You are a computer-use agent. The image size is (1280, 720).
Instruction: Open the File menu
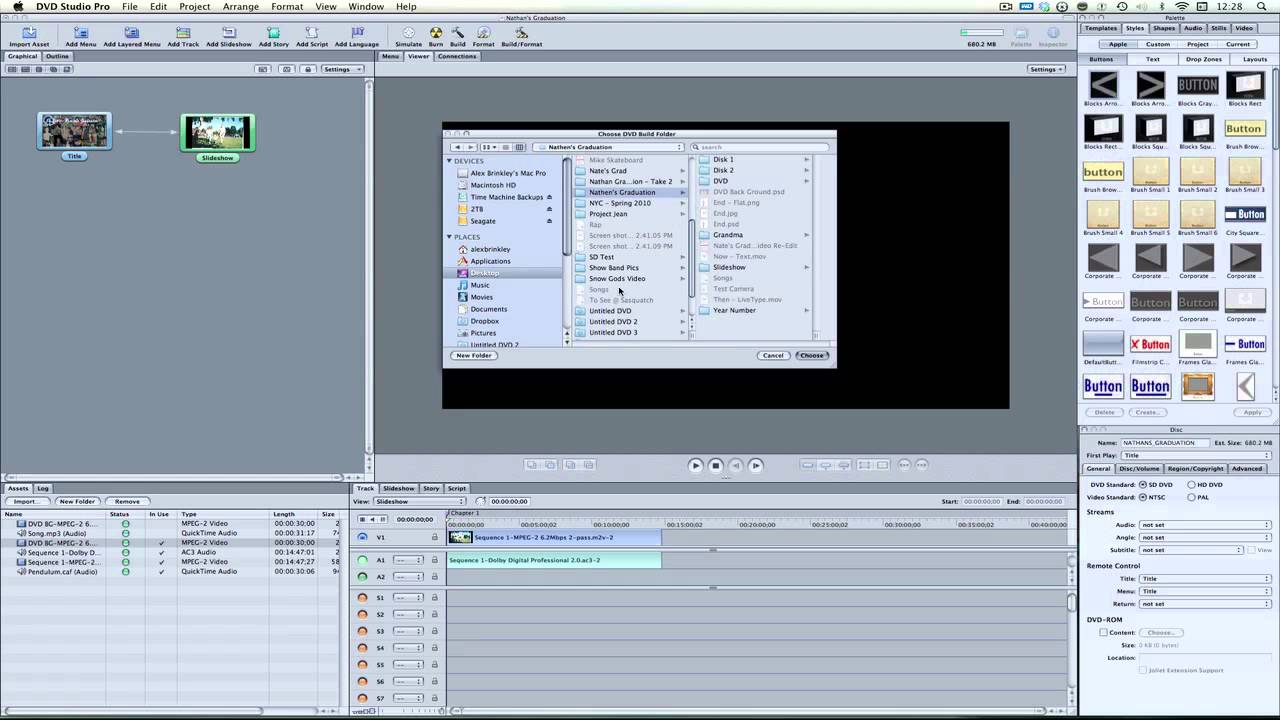pyautogui.click(x=130, y=7)
